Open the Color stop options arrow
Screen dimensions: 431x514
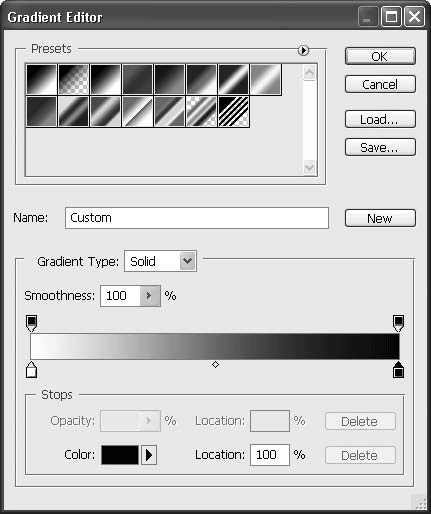pos(149,455)
